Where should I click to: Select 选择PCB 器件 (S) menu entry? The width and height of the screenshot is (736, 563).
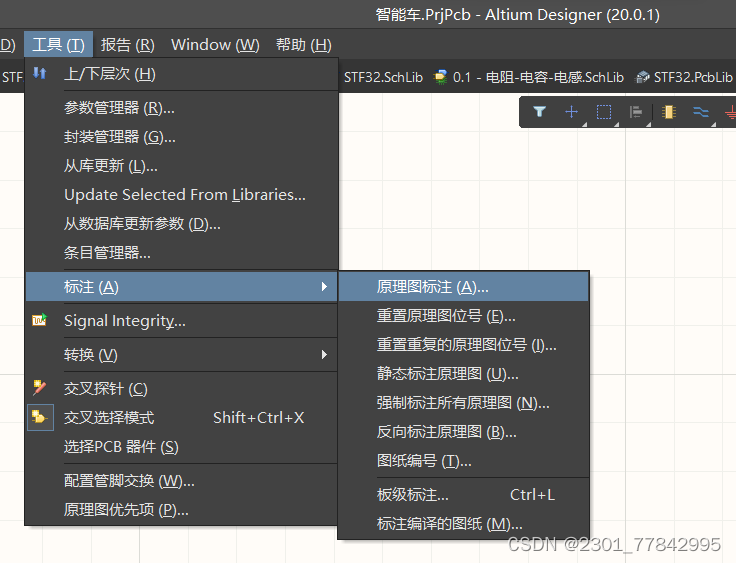click(x=182, y=447)
